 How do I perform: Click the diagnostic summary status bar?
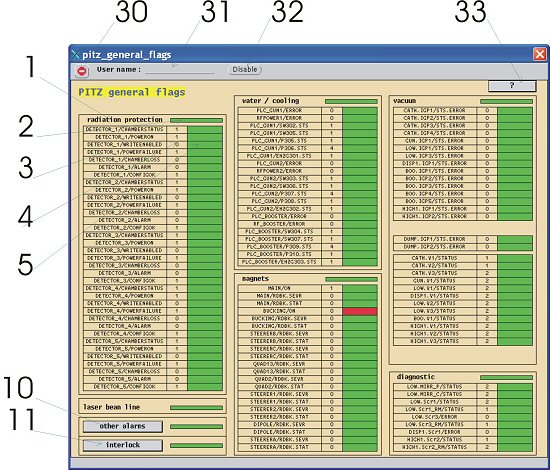click(506, 377)
